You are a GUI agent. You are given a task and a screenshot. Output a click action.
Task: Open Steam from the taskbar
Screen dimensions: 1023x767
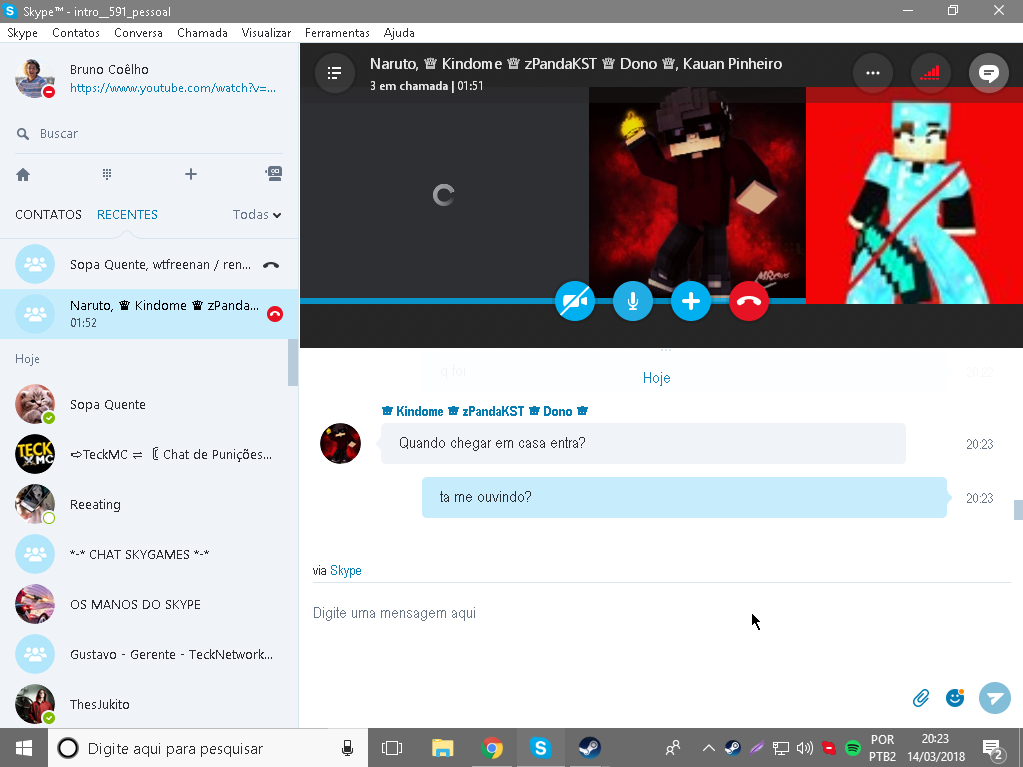(589, 748)
